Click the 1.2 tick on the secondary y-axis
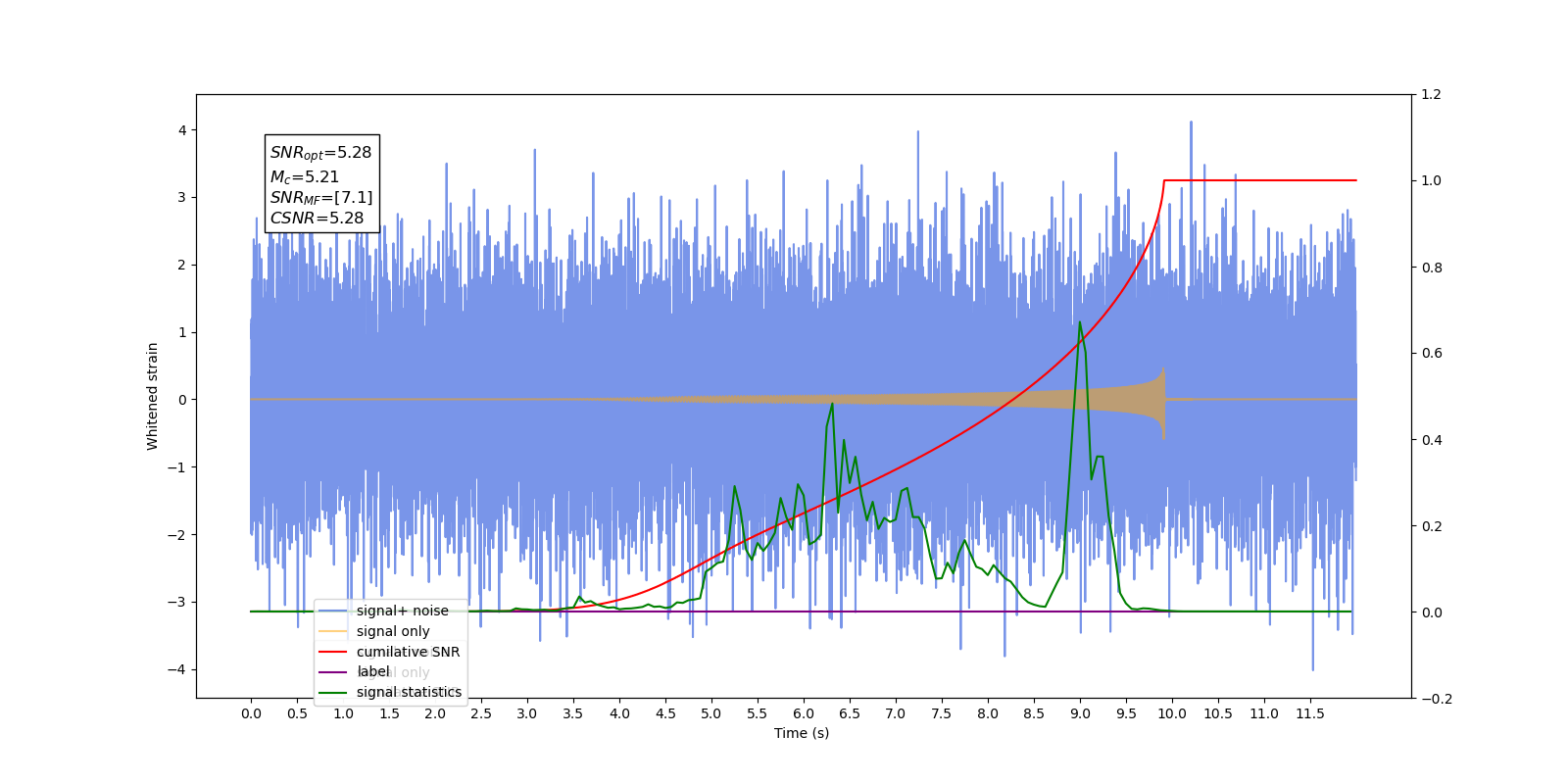Screen dimensions: 1568x784 (1432, 94)
